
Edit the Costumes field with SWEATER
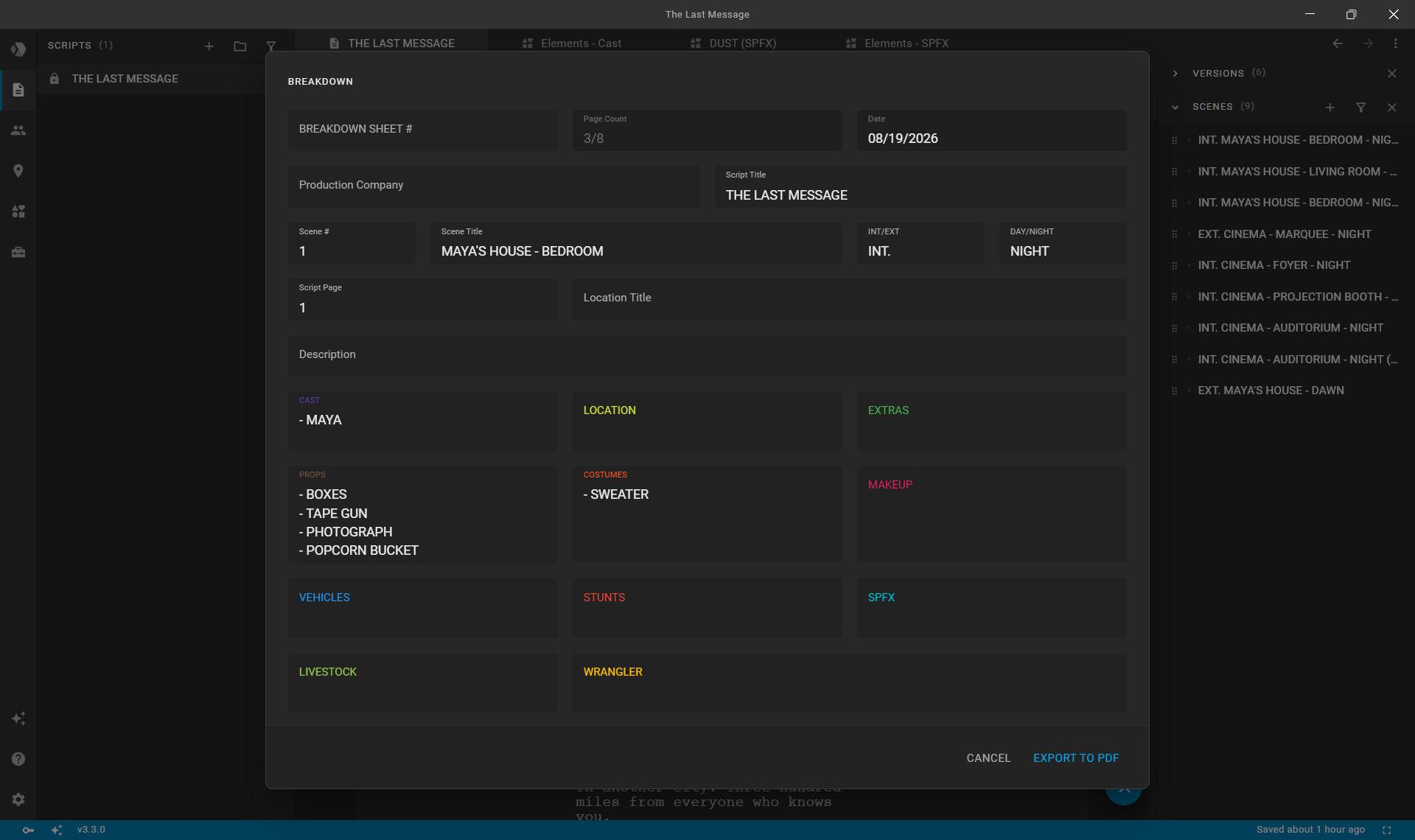[x=707, y=514]
